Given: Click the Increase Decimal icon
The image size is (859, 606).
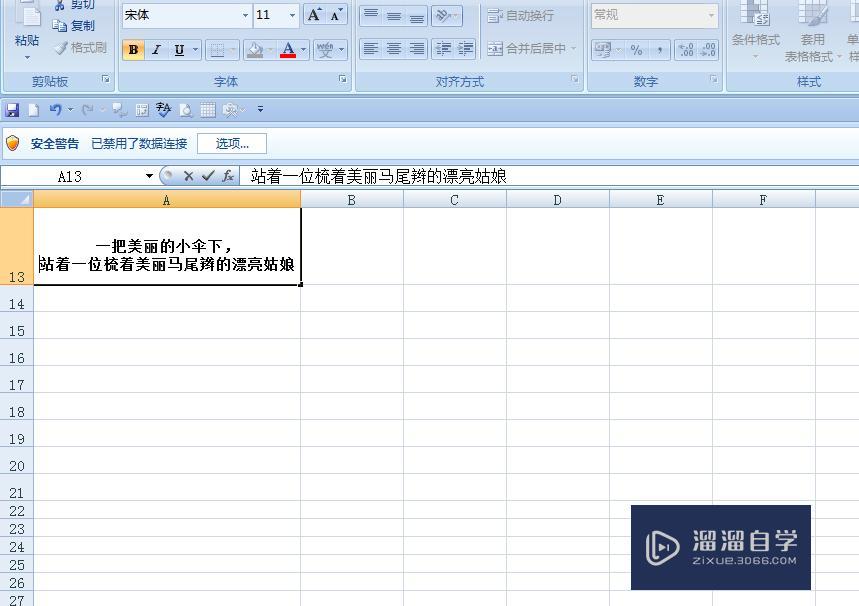Looking at the screenshot, I should (x=685, y=50).
